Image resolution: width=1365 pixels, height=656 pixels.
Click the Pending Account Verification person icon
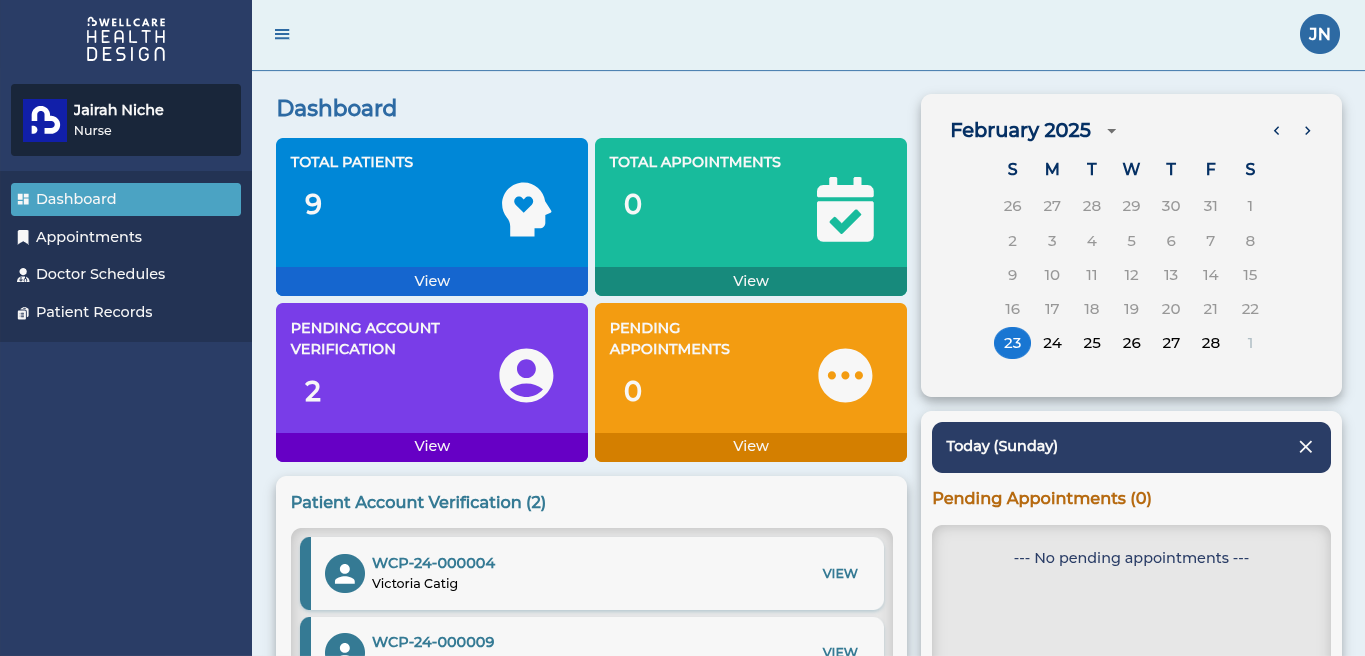point(526,375)
